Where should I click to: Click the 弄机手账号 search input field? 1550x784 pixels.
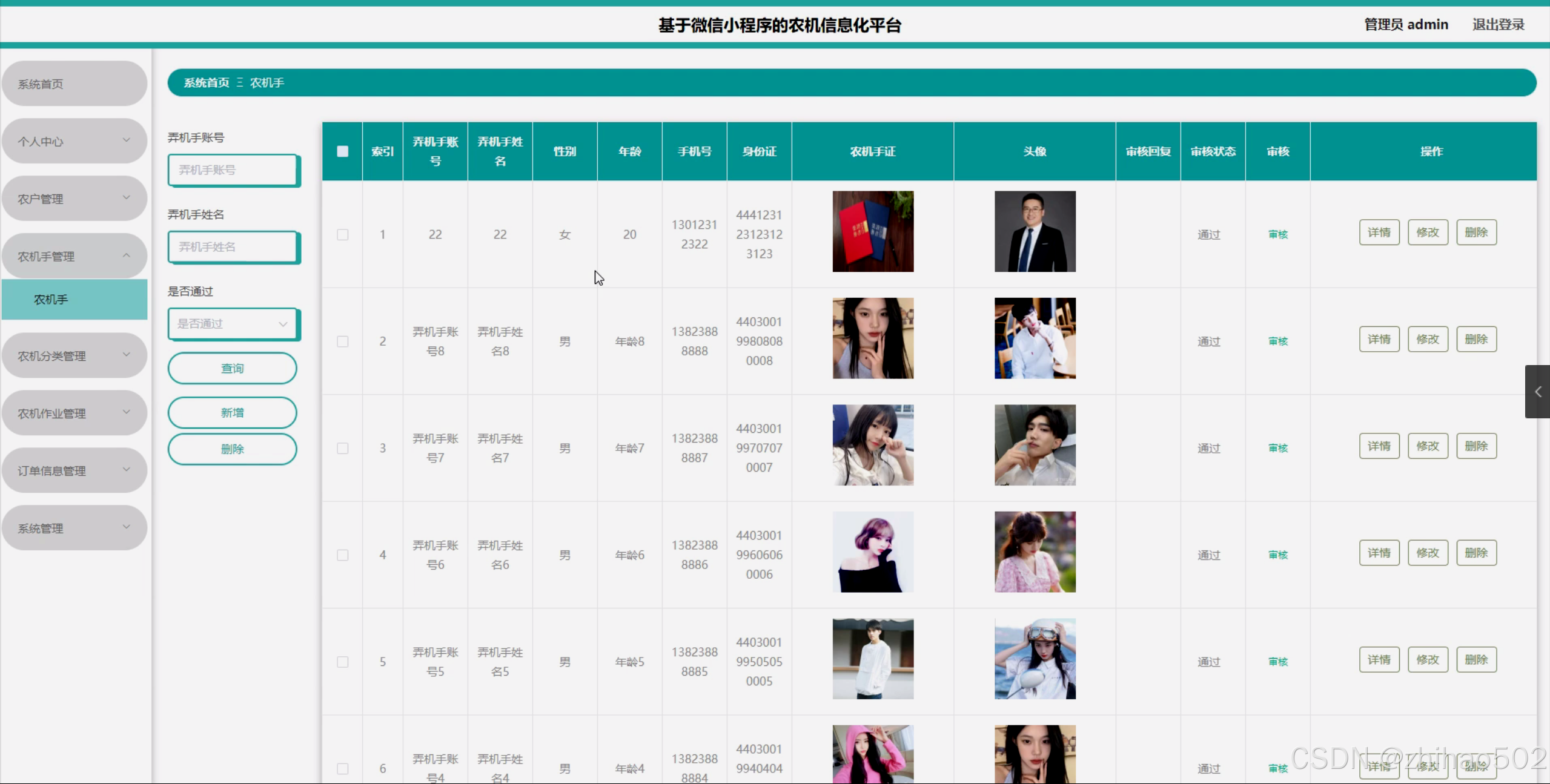pos(234,170)
